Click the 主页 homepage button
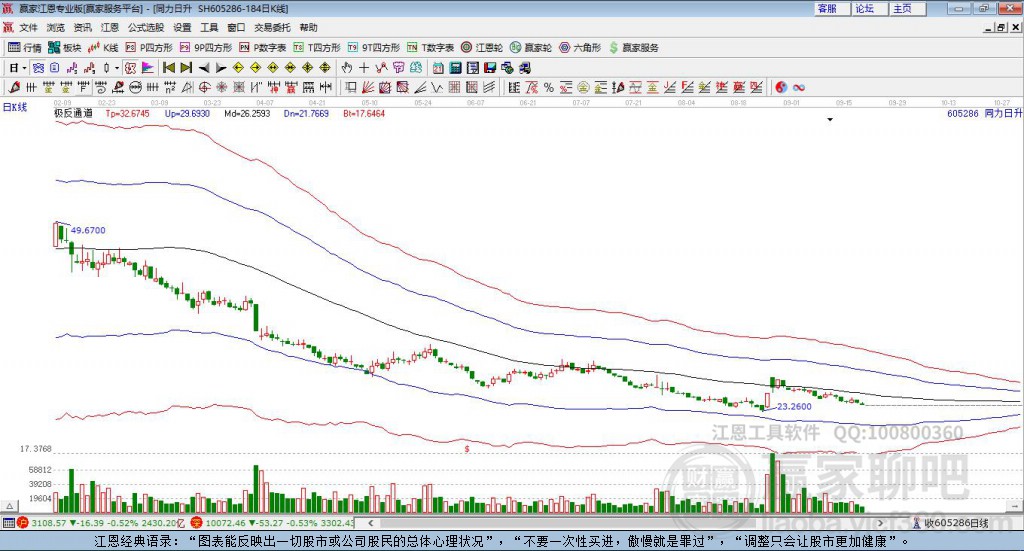Viewport: 1024px width, 551px height. point(908,8)
